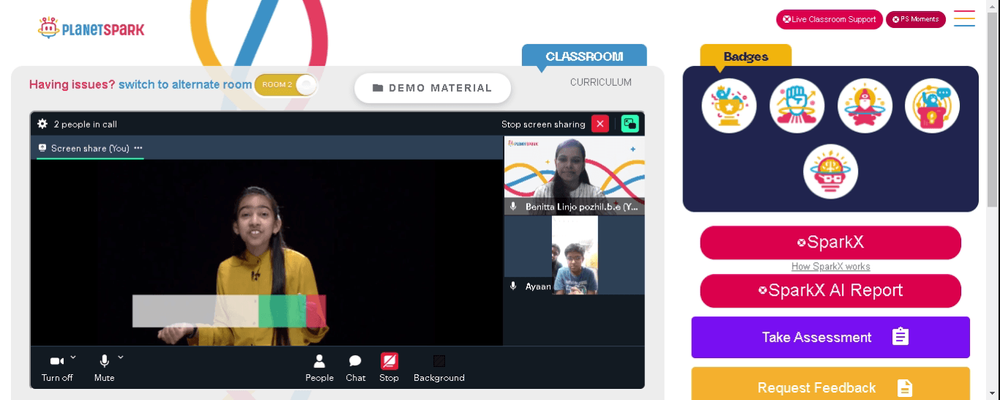Select Benitta Linjo video tile
This screenshot has height=400, width=1000.
click(574, 175)
